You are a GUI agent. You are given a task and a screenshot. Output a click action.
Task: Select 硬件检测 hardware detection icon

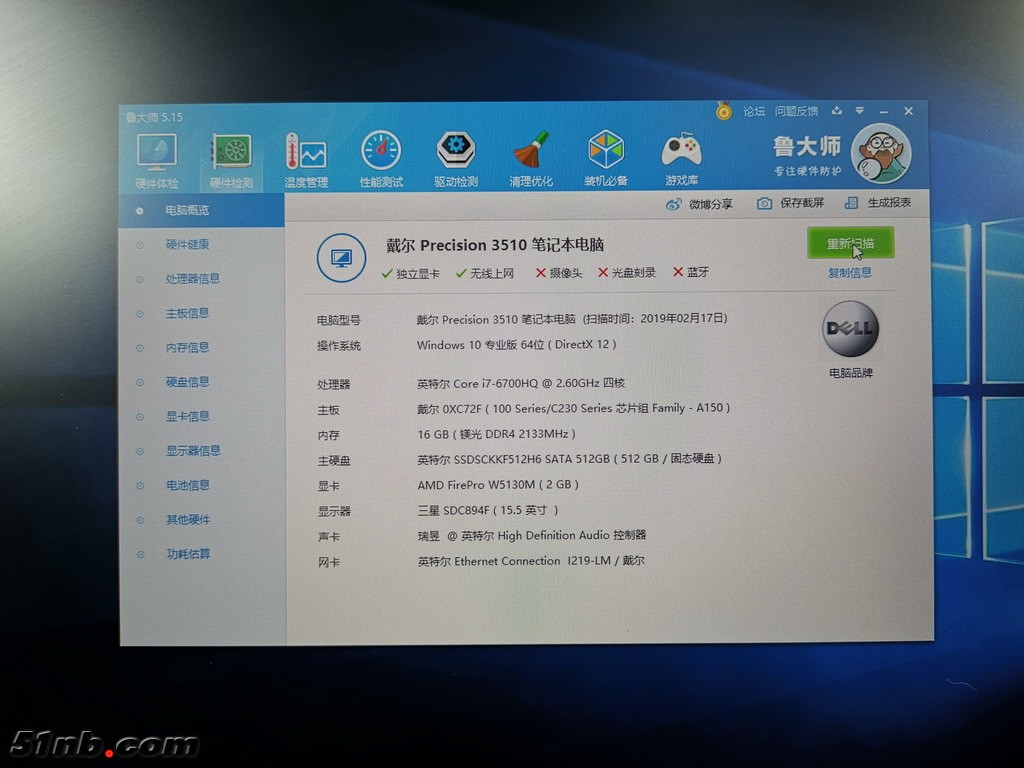[x=231, y=160]
